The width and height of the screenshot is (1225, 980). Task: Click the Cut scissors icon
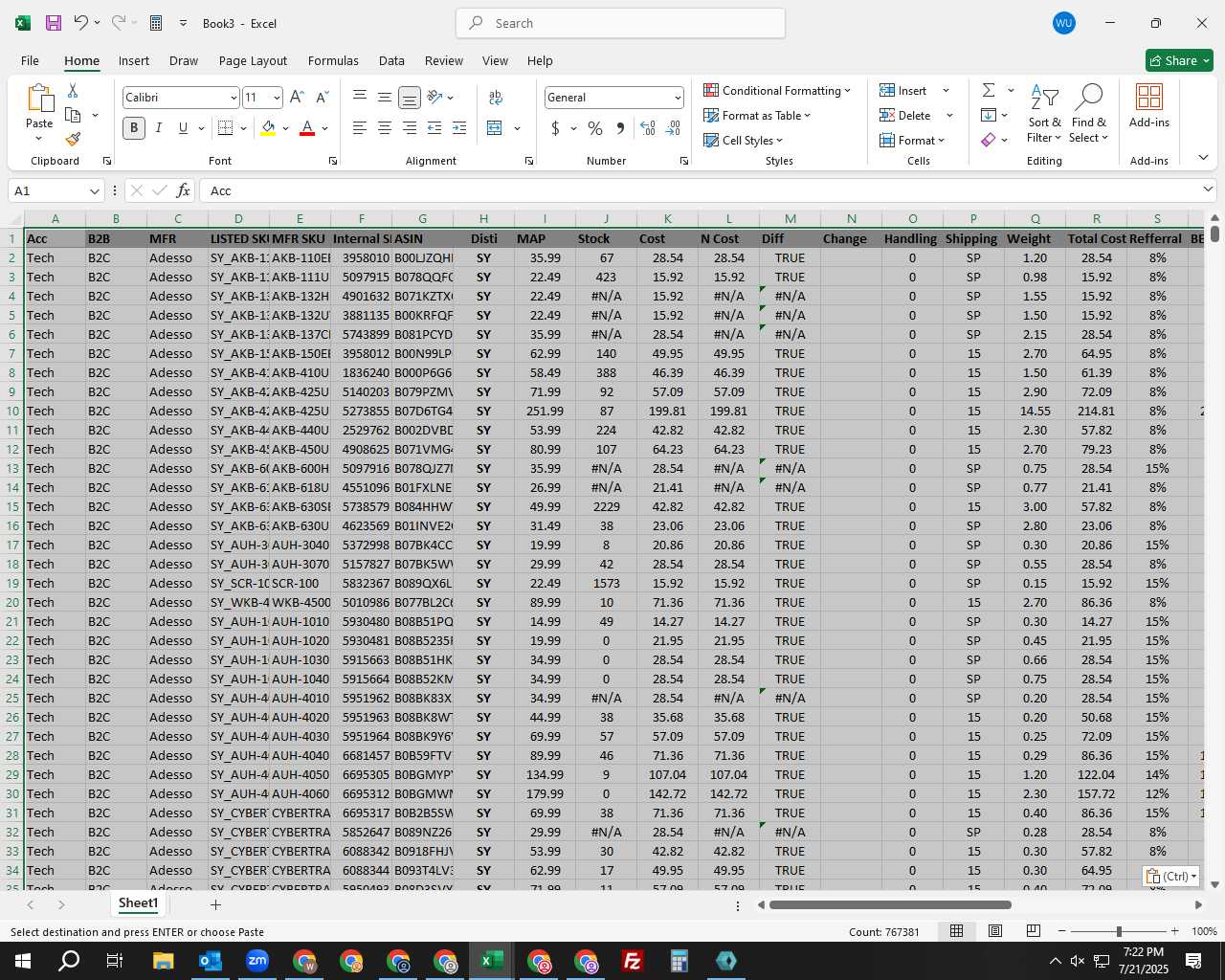[x=73, y=91]
